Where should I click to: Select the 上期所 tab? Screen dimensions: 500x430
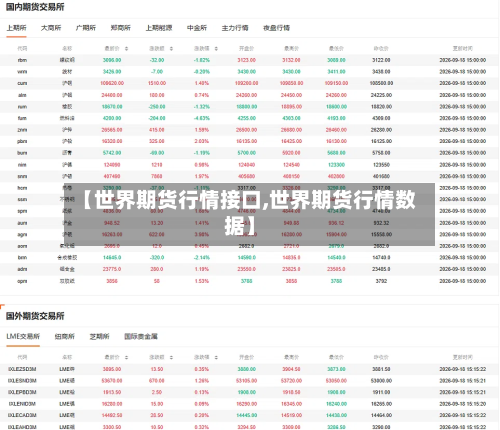16,28
